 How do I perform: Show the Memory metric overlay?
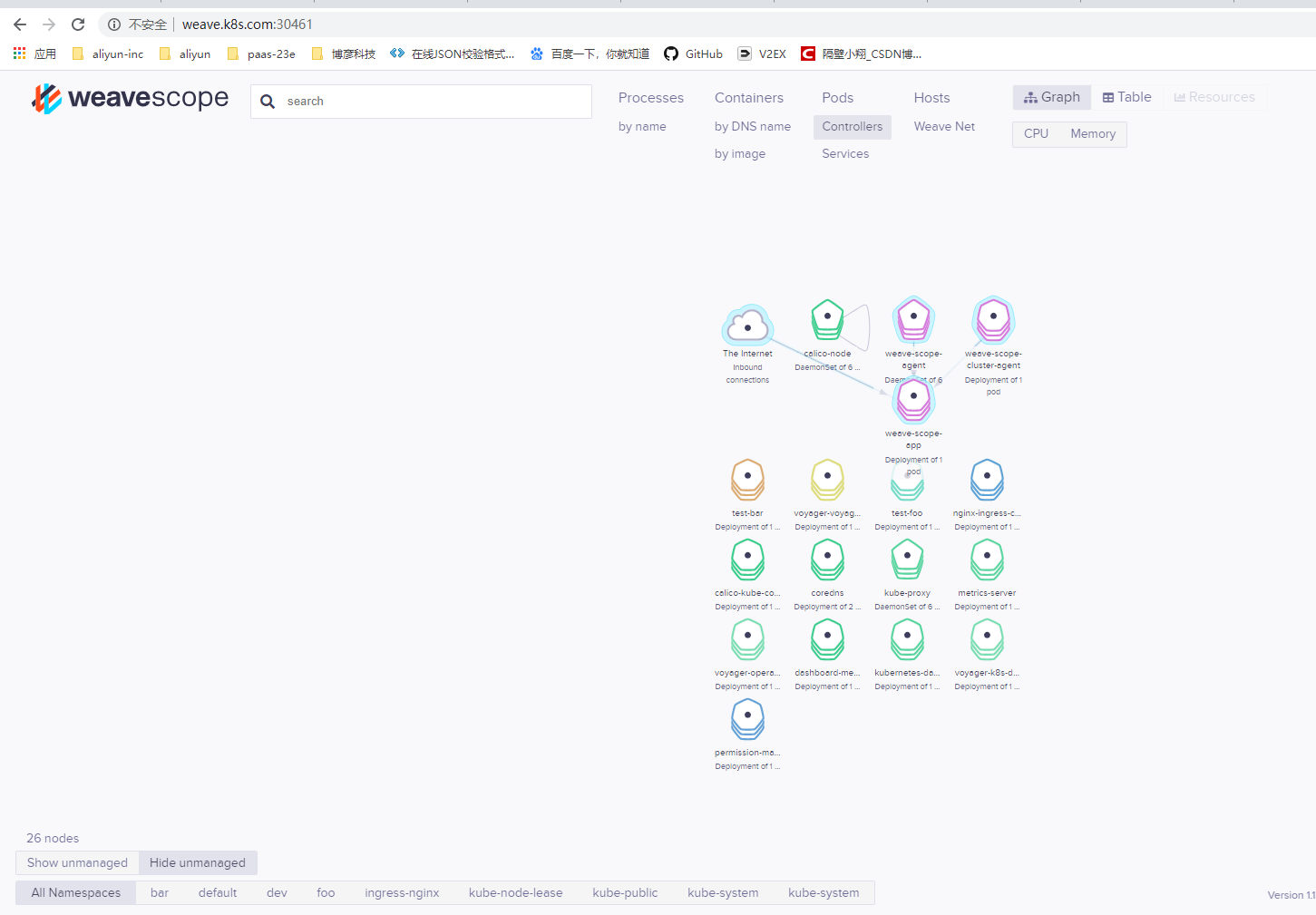coord(1093,134)
